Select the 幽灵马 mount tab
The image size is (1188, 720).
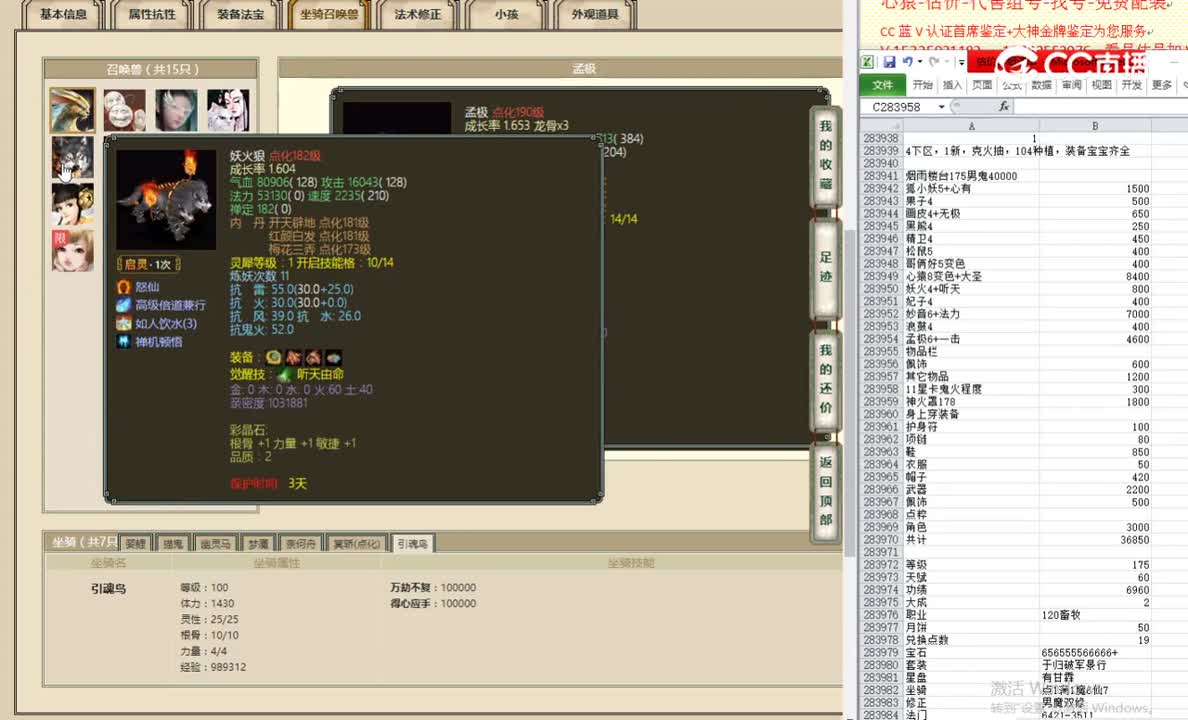click(x=215, y=543)
